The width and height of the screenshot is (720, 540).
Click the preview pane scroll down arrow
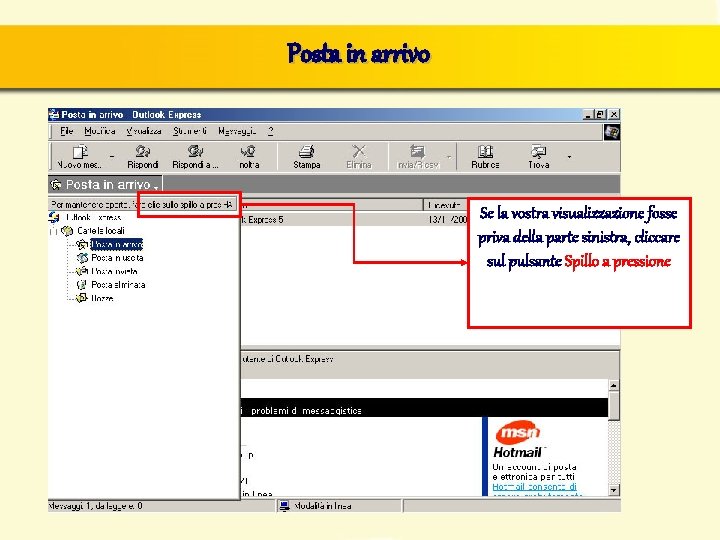[x=613, y=490]
